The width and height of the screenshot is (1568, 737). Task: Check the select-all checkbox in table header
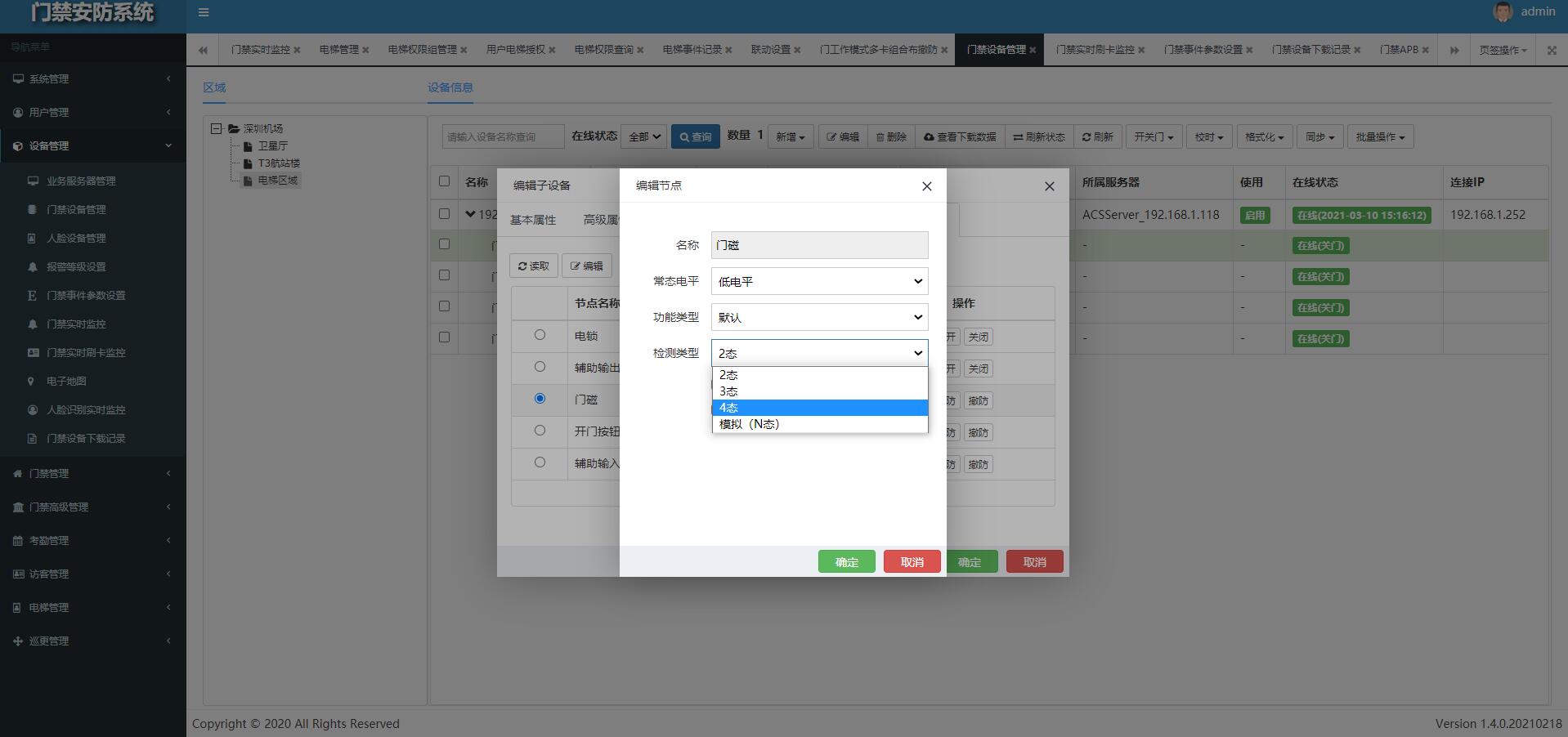[x=444, y=181]
